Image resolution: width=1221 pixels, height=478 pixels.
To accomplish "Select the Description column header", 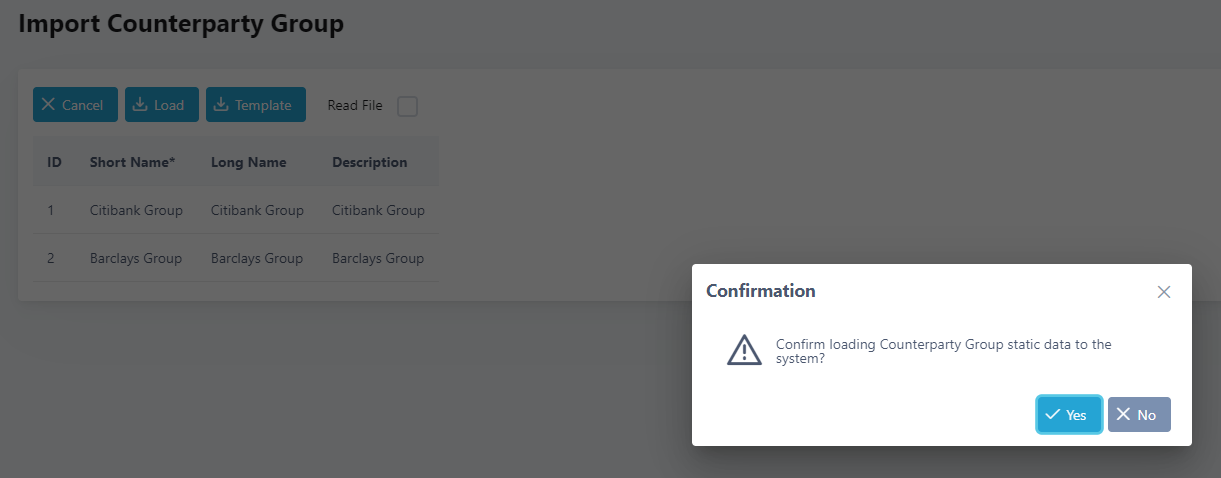I will tap(370, 162).
